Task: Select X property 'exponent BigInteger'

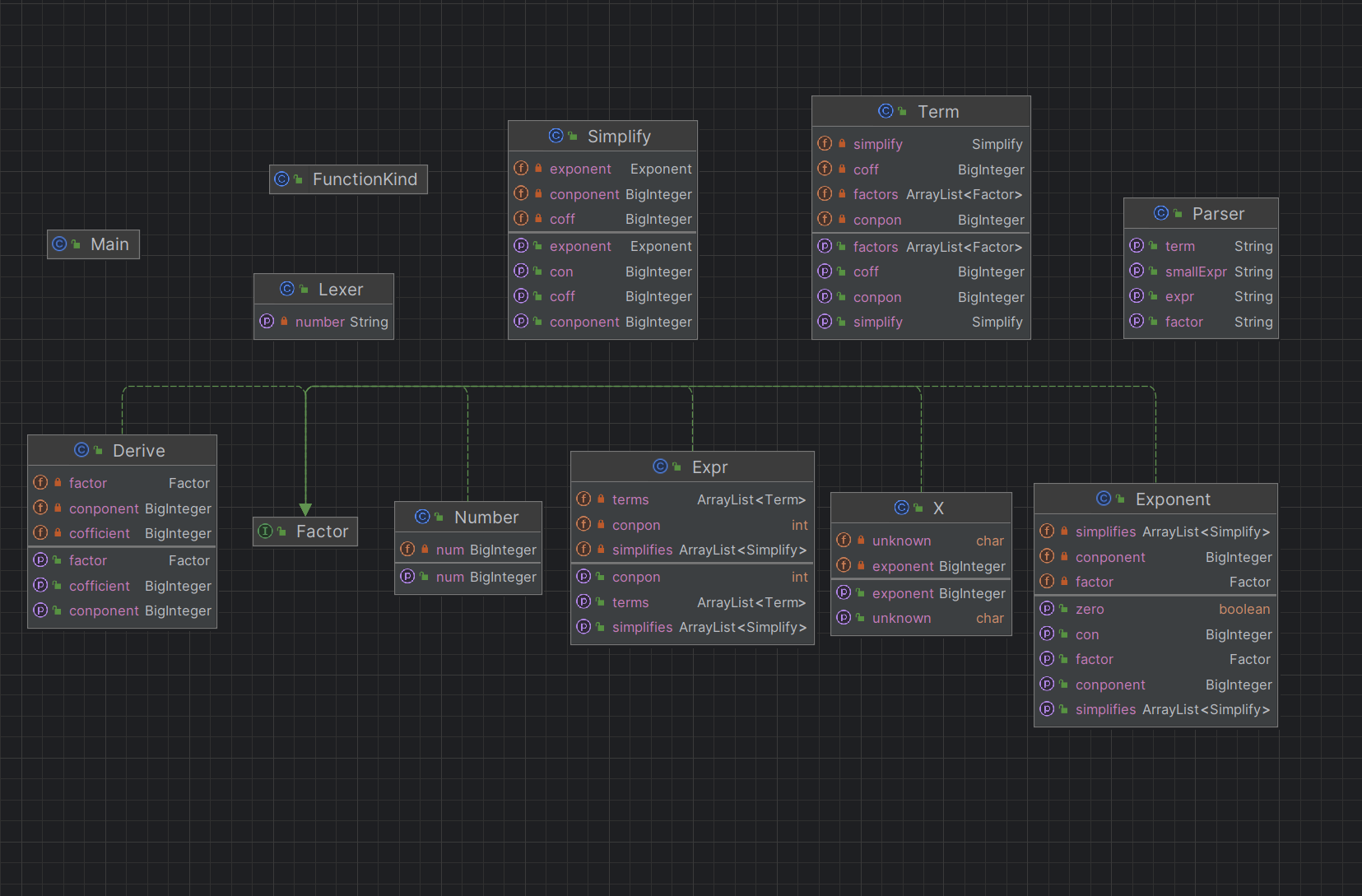Action: (921, 593)
